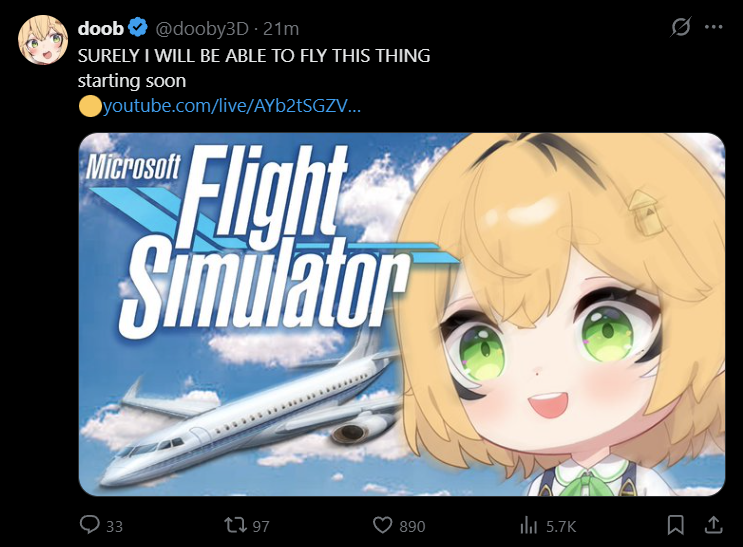The image size is (743, 547).
Task: Open view analytics bar chart icon
Action: point(528,525)
